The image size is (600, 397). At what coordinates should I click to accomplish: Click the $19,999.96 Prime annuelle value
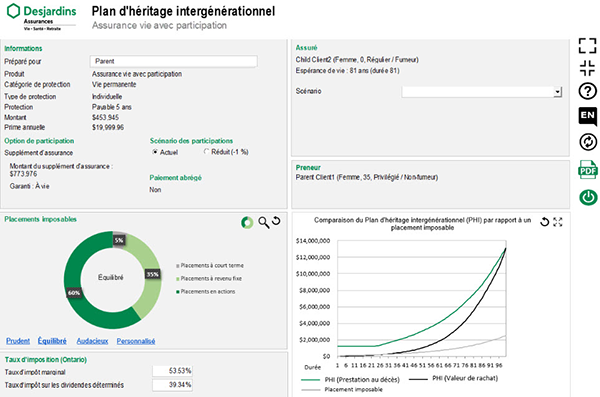click(x=108, y=127)
